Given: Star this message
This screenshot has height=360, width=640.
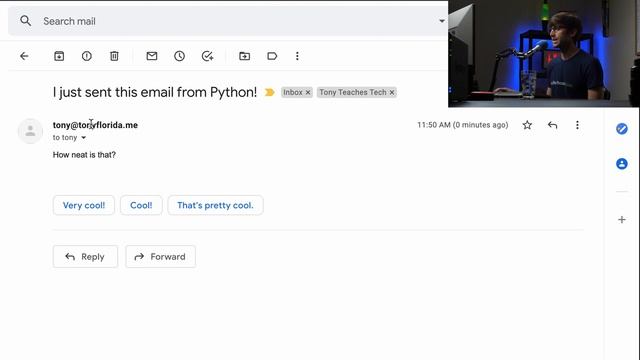Looking at the screenshot, I should pyautogui.click(x=527, y=125).
